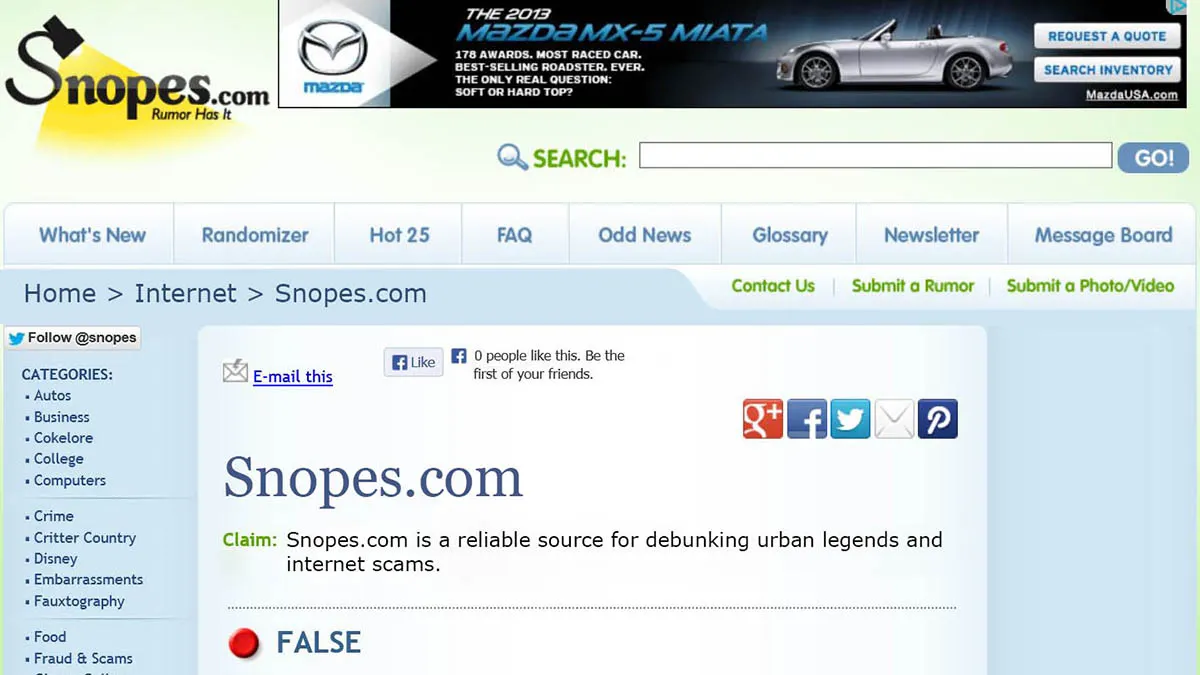The height and width of the screenshot is (675, 1200).
Task: Select the Fauxtography category
Action: point(79,601)
